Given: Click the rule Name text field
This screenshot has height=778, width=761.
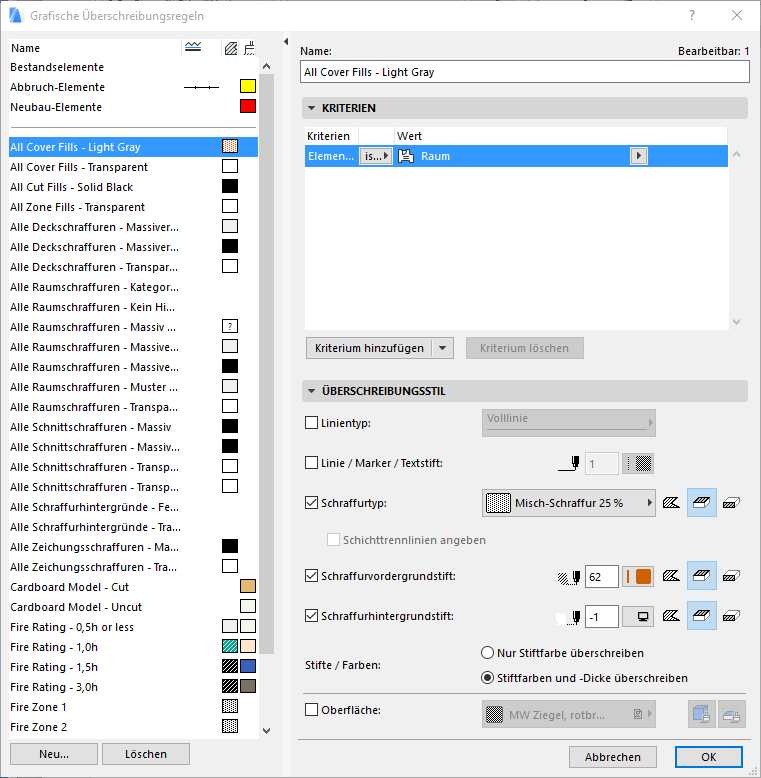Looking at the screenshot, I should point(525,72).
